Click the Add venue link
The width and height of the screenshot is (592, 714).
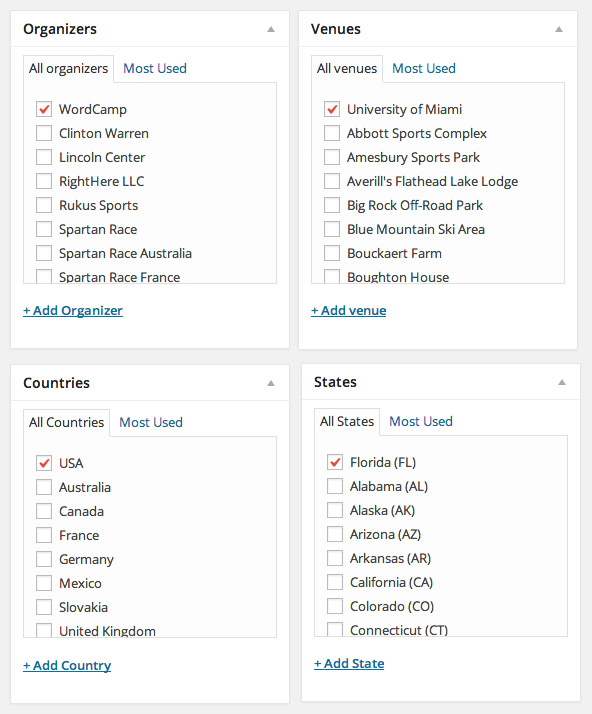tap(349, 311)
